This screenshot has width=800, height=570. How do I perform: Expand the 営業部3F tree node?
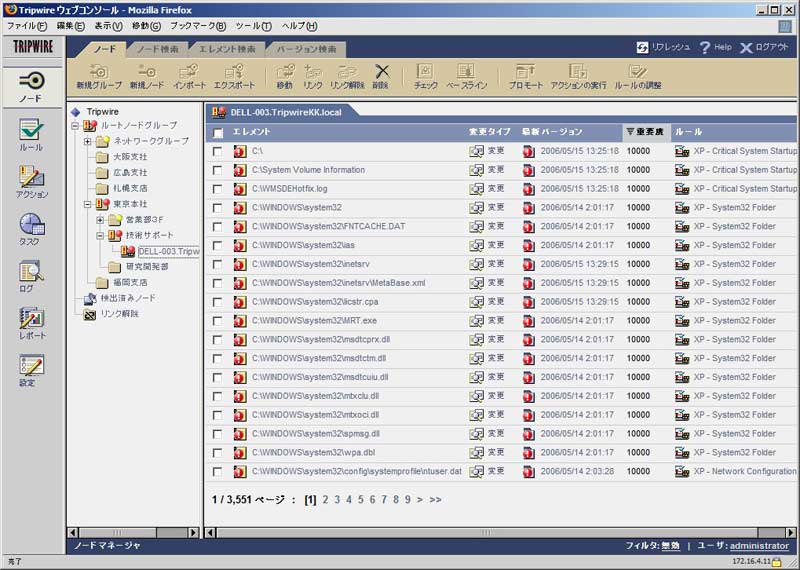tap(100, 220)
